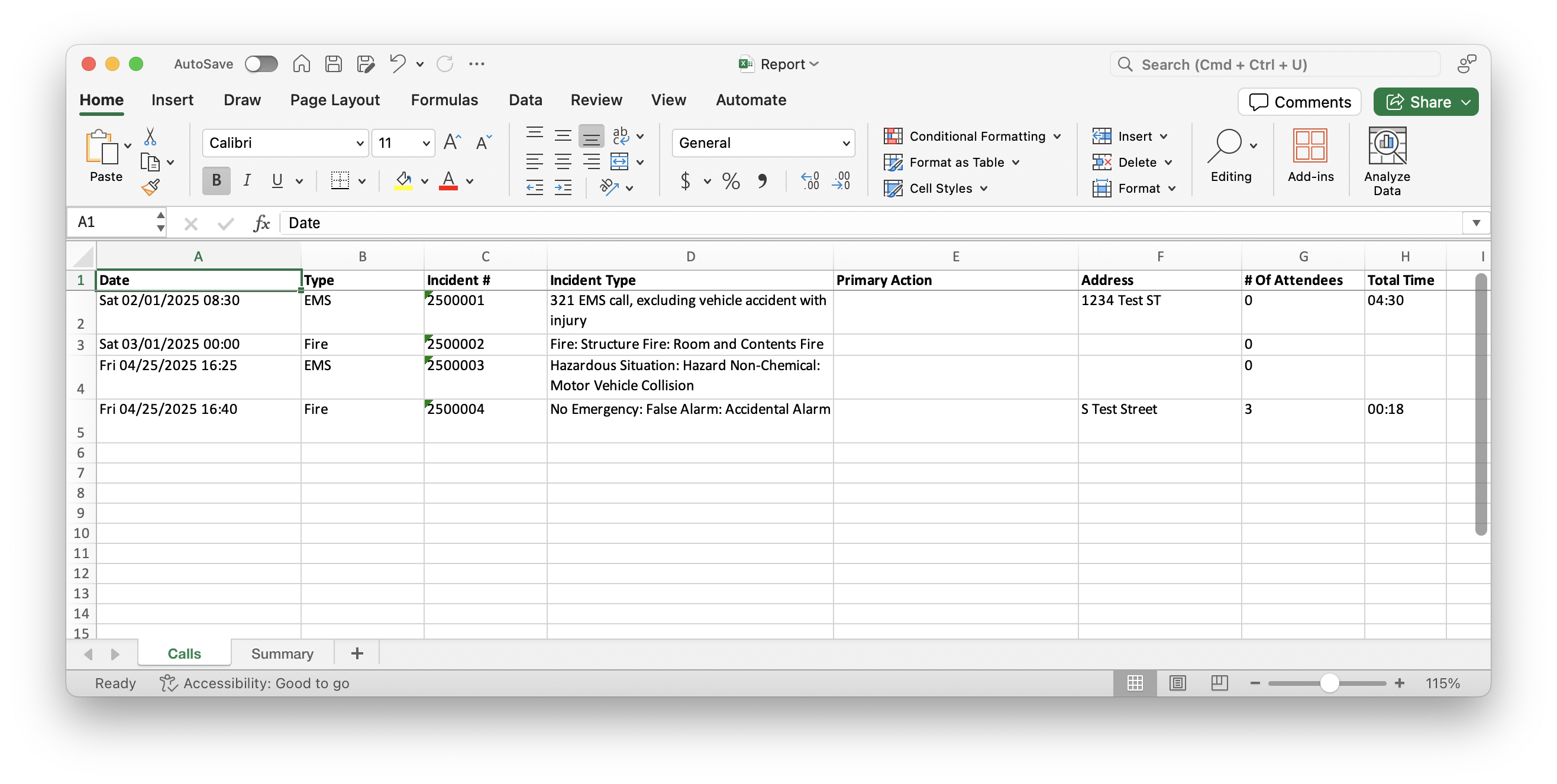Click the Increase Font Size icon

pos(452,142)
